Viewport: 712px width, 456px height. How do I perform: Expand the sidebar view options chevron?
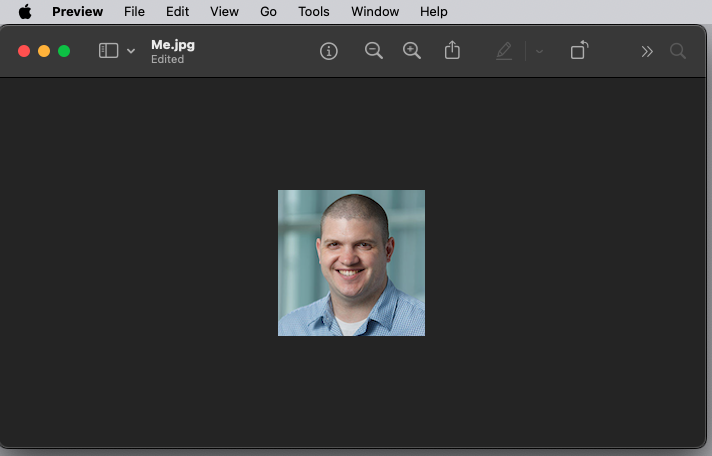131,51
